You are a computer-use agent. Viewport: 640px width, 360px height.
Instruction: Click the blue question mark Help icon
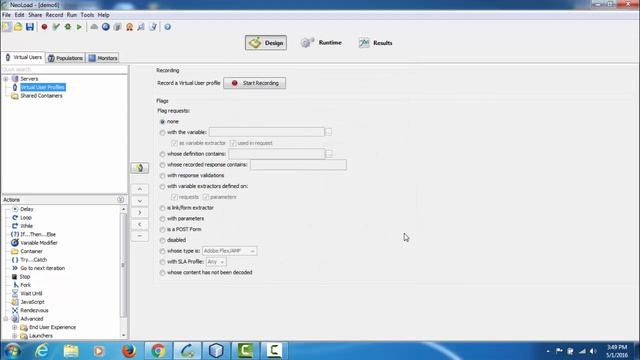coord(168,27)
